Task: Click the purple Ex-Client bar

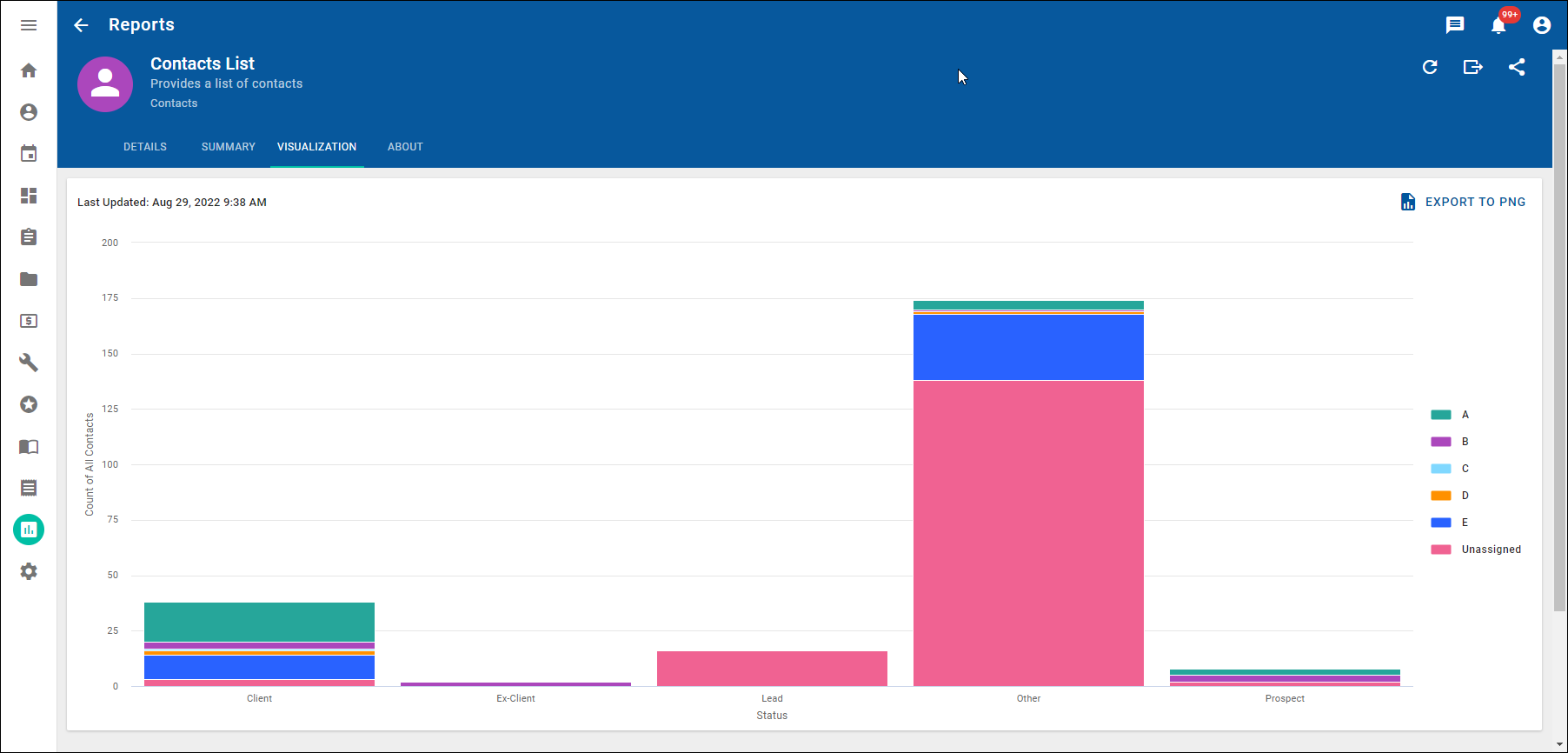Action: pyautogui.click(x=515, y=684)
